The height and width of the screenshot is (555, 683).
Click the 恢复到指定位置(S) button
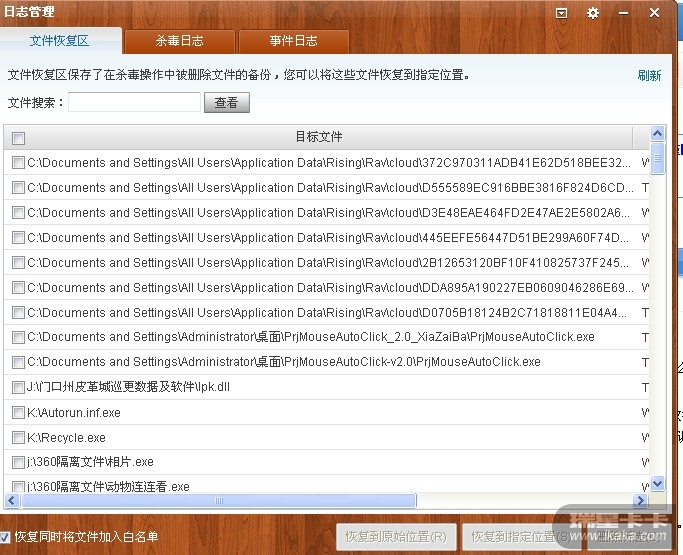[x=521, y=537]
